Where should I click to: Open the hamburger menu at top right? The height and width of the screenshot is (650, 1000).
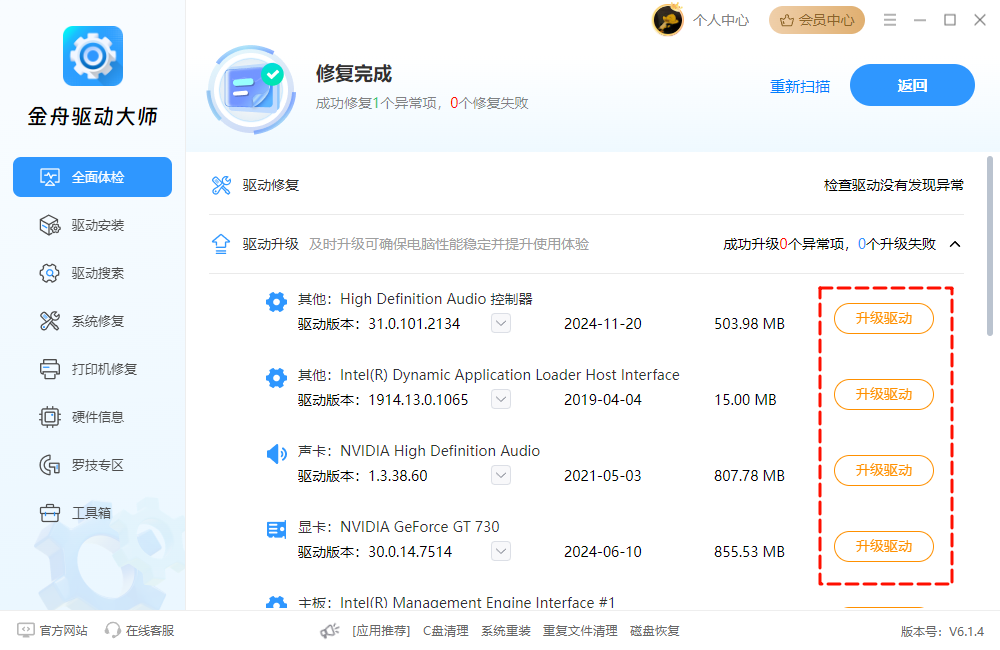tap(889, 19)
